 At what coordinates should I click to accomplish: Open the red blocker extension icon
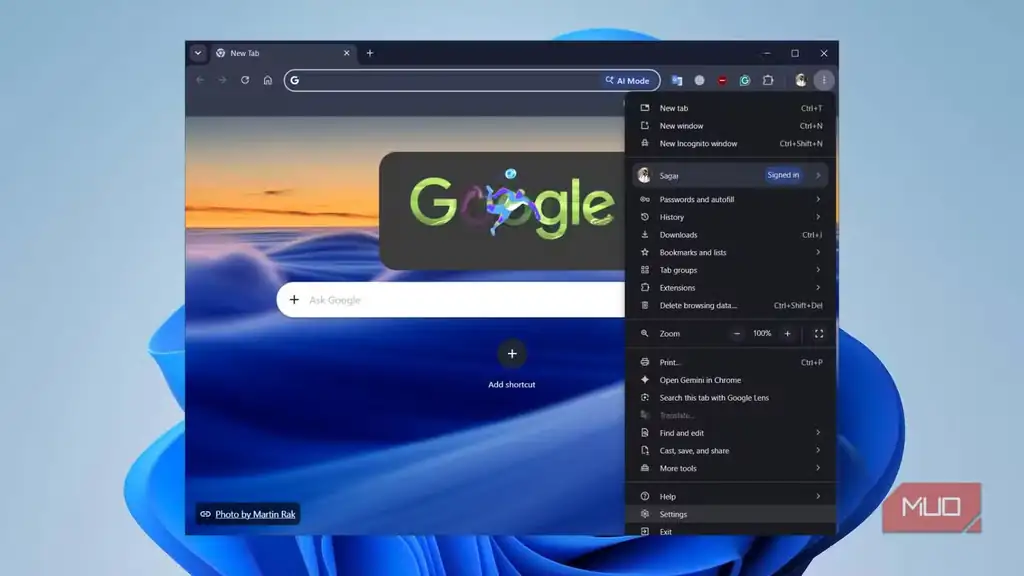[722, 80]
